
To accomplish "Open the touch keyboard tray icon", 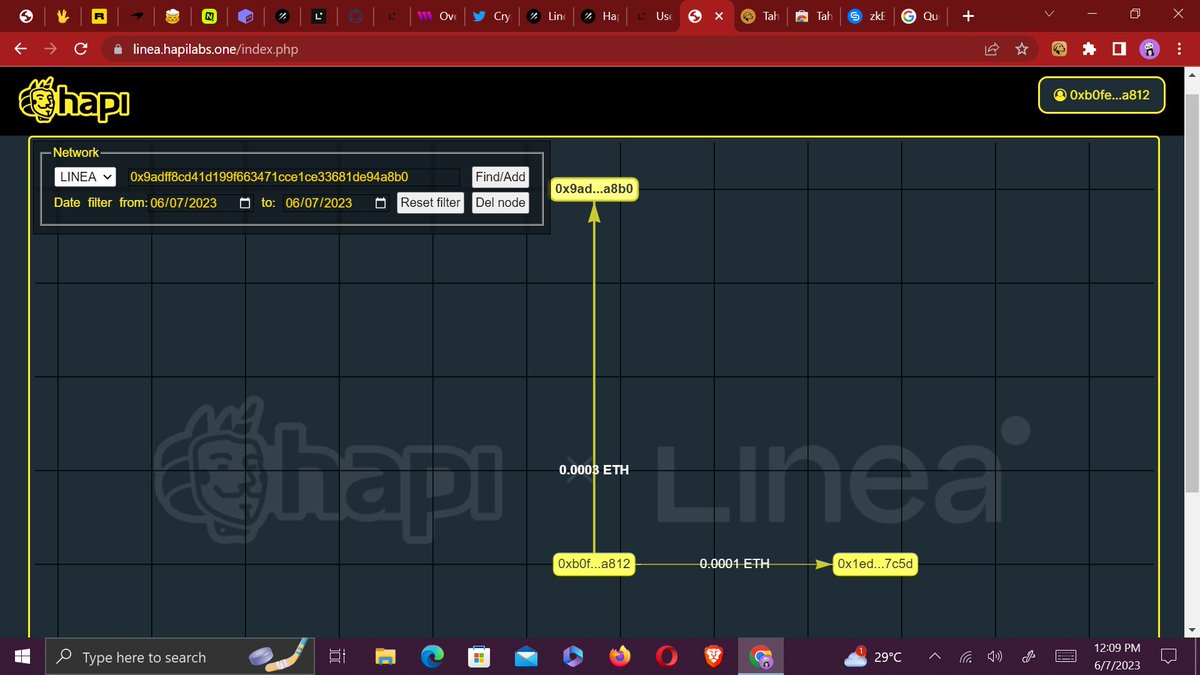I will [x=1066, y=657].
